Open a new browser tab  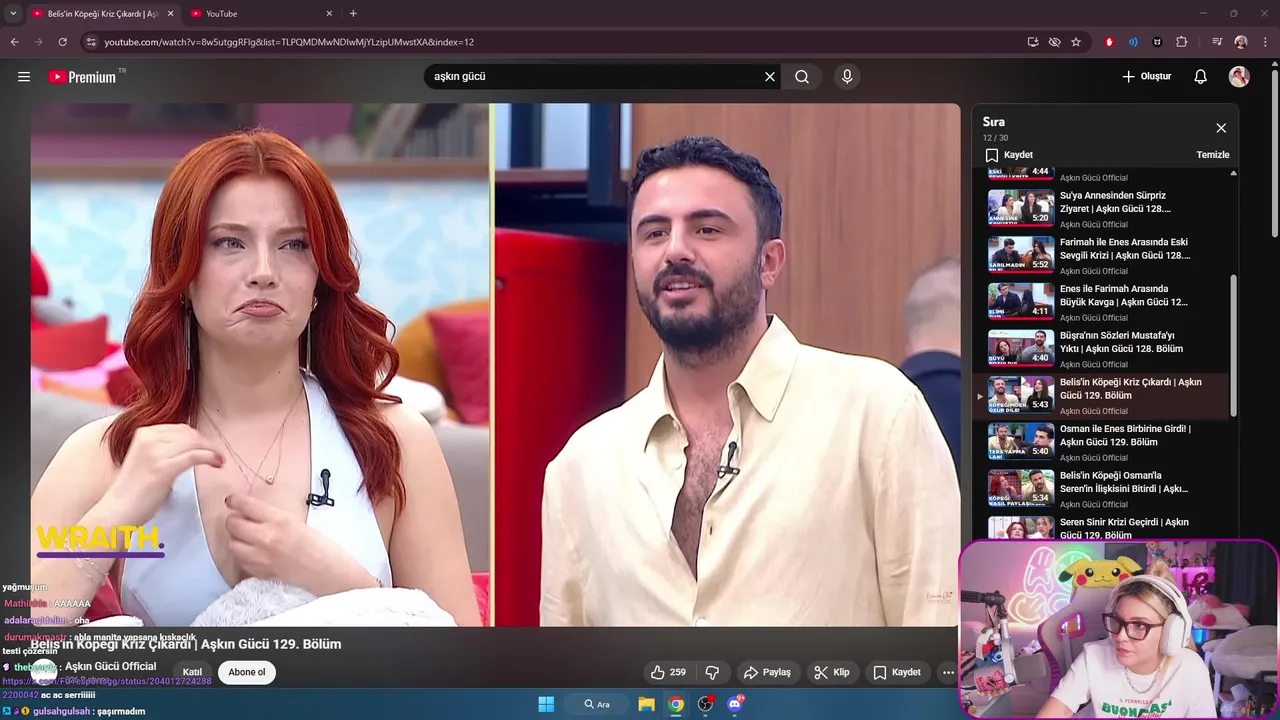point(353,14)
